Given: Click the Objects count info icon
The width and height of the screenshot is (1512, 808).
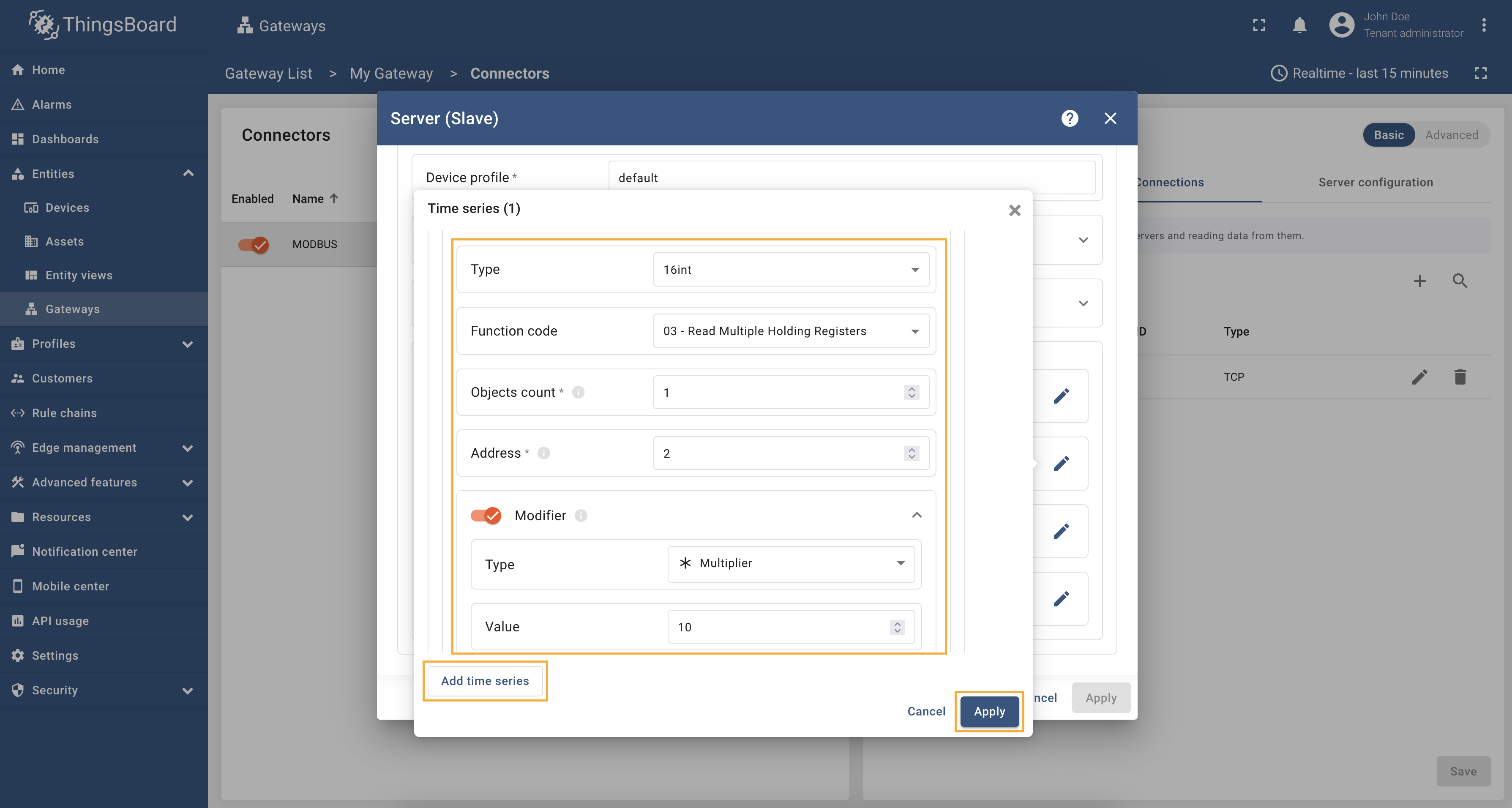Looking at the screenshot, I should tap(578, 392).
